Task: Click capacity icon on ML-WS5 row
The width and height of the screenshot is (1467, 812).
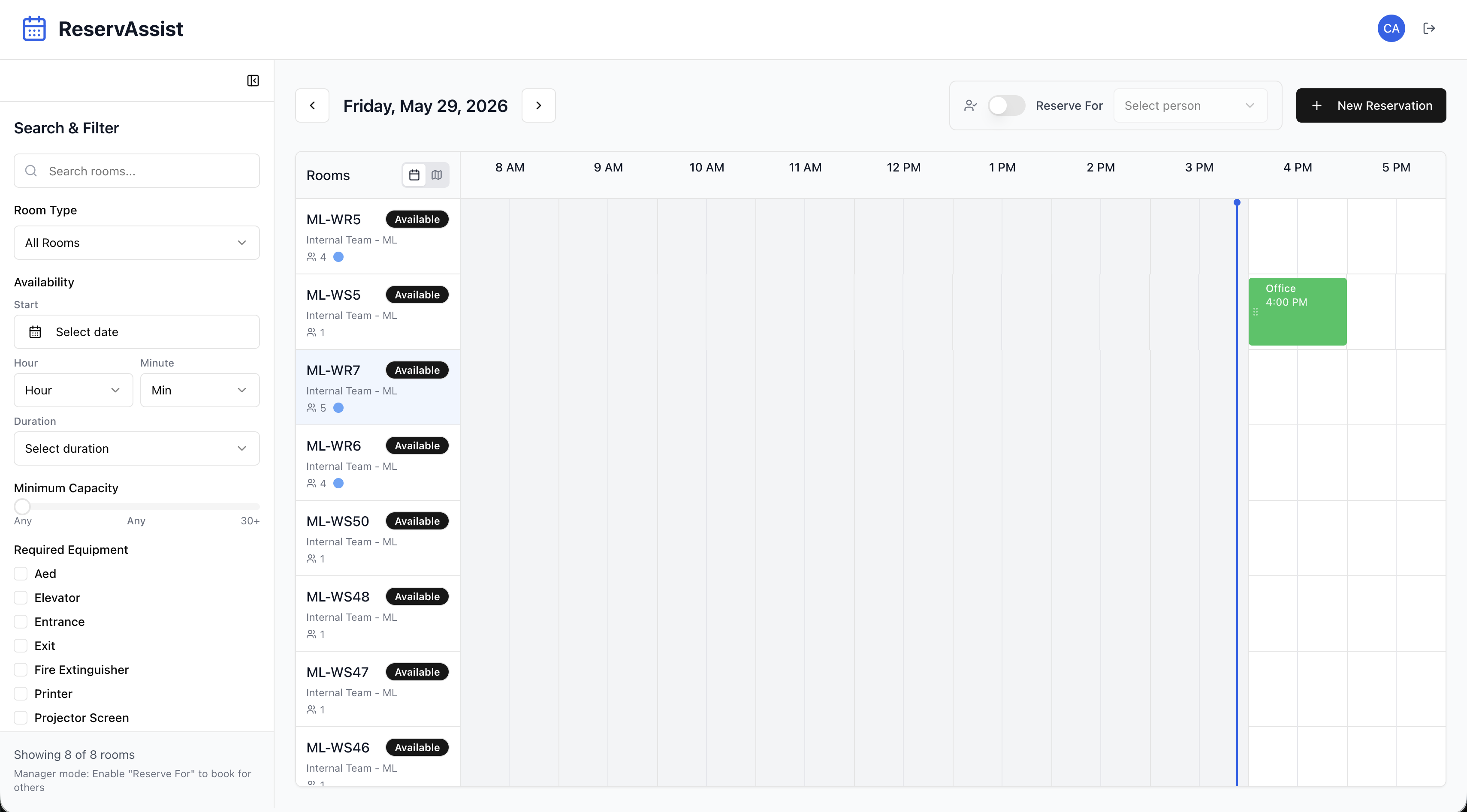Action: pyautogui.click(x=311, y=332)
